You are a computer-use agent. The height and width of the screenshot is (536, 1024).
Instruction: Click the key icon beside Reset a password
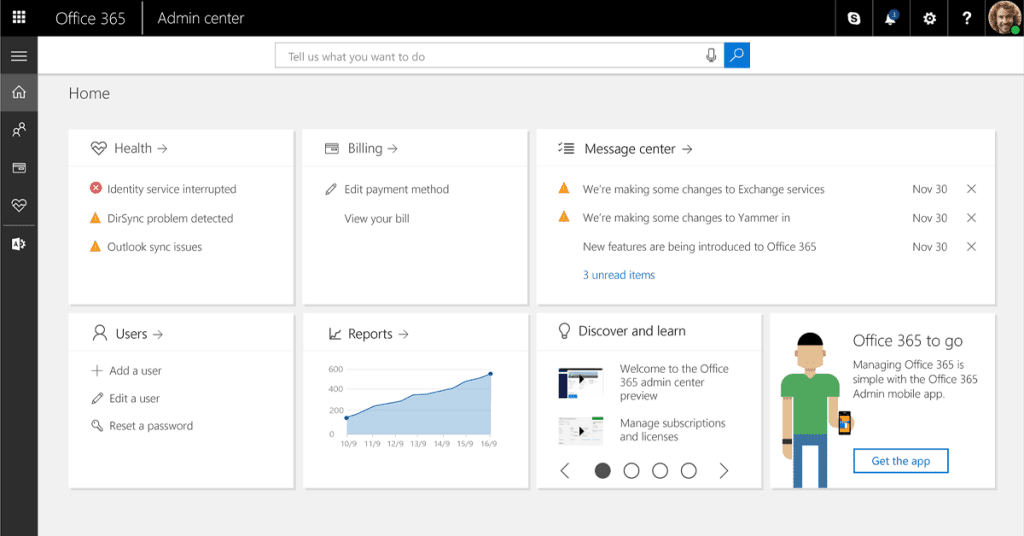point(97,426)
